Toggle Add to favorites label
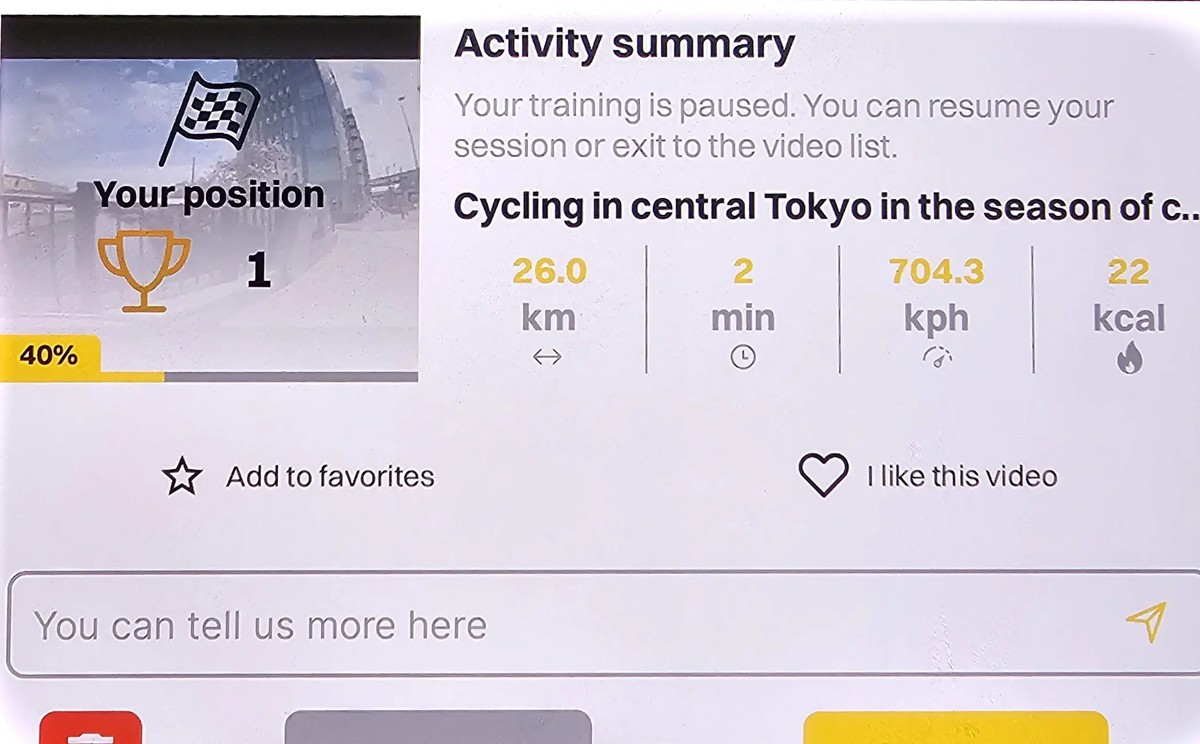 coord(330,477)
